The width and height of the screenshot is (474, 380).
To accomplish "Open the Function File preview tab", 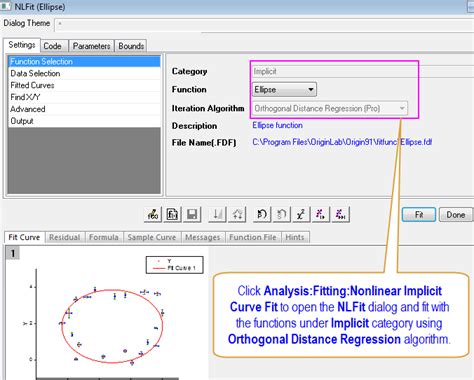I will point(253,237).
